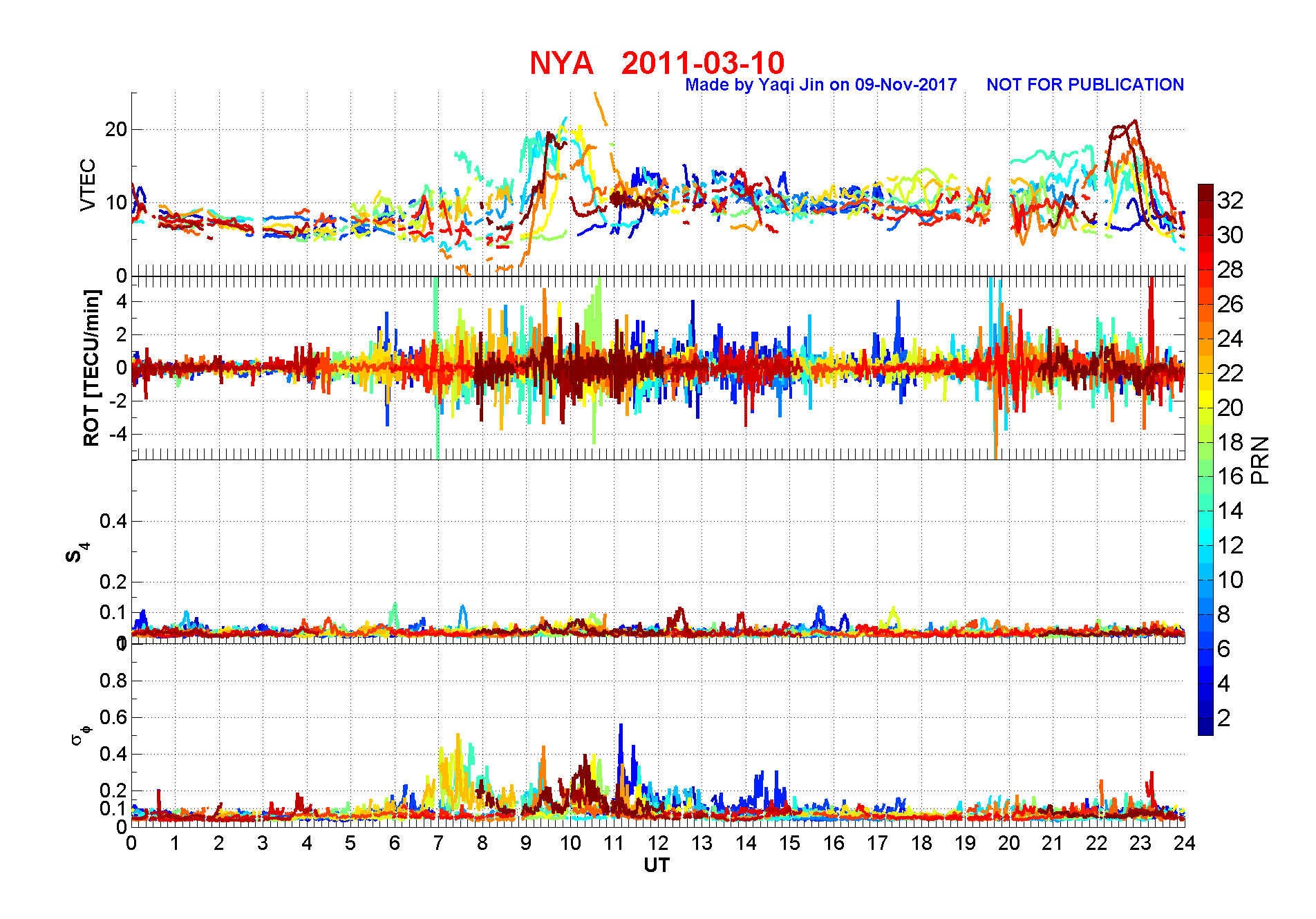This screenshot has width=1316, height=919.
Task: Click the colorbar tick label 24
Action: 1230,339
